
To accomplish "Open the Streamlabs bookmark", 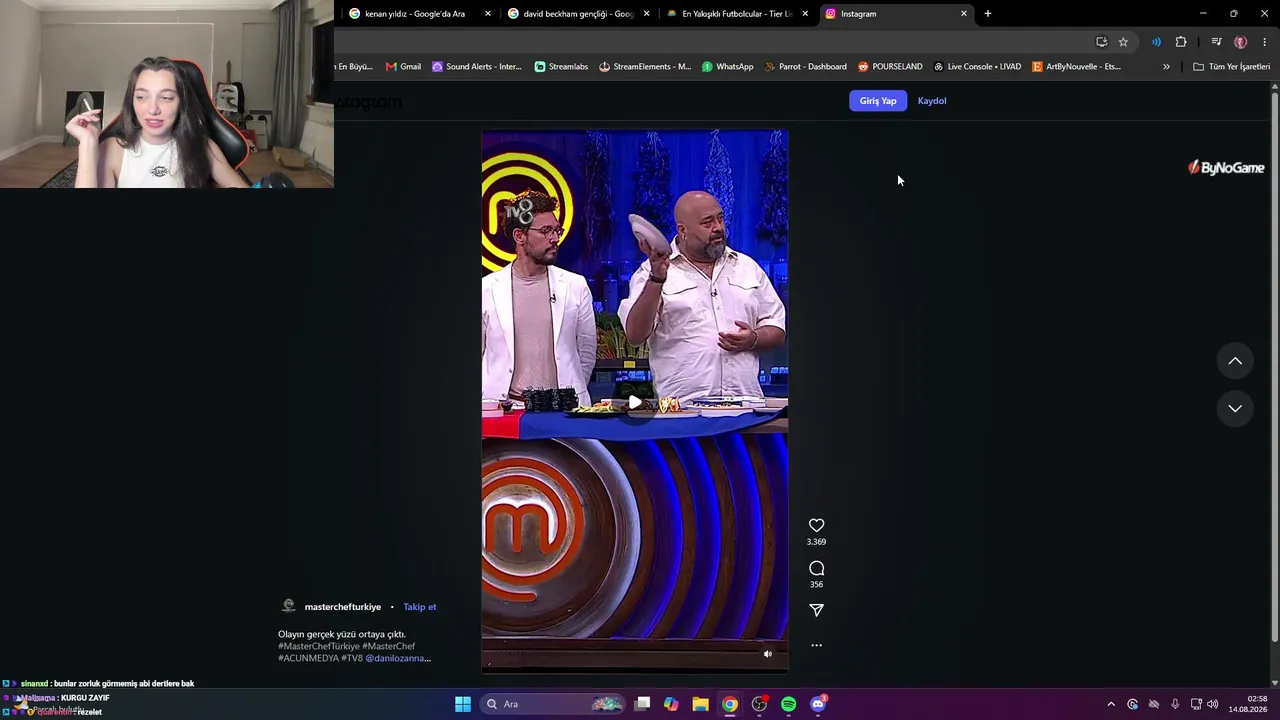I will point(561,67).
